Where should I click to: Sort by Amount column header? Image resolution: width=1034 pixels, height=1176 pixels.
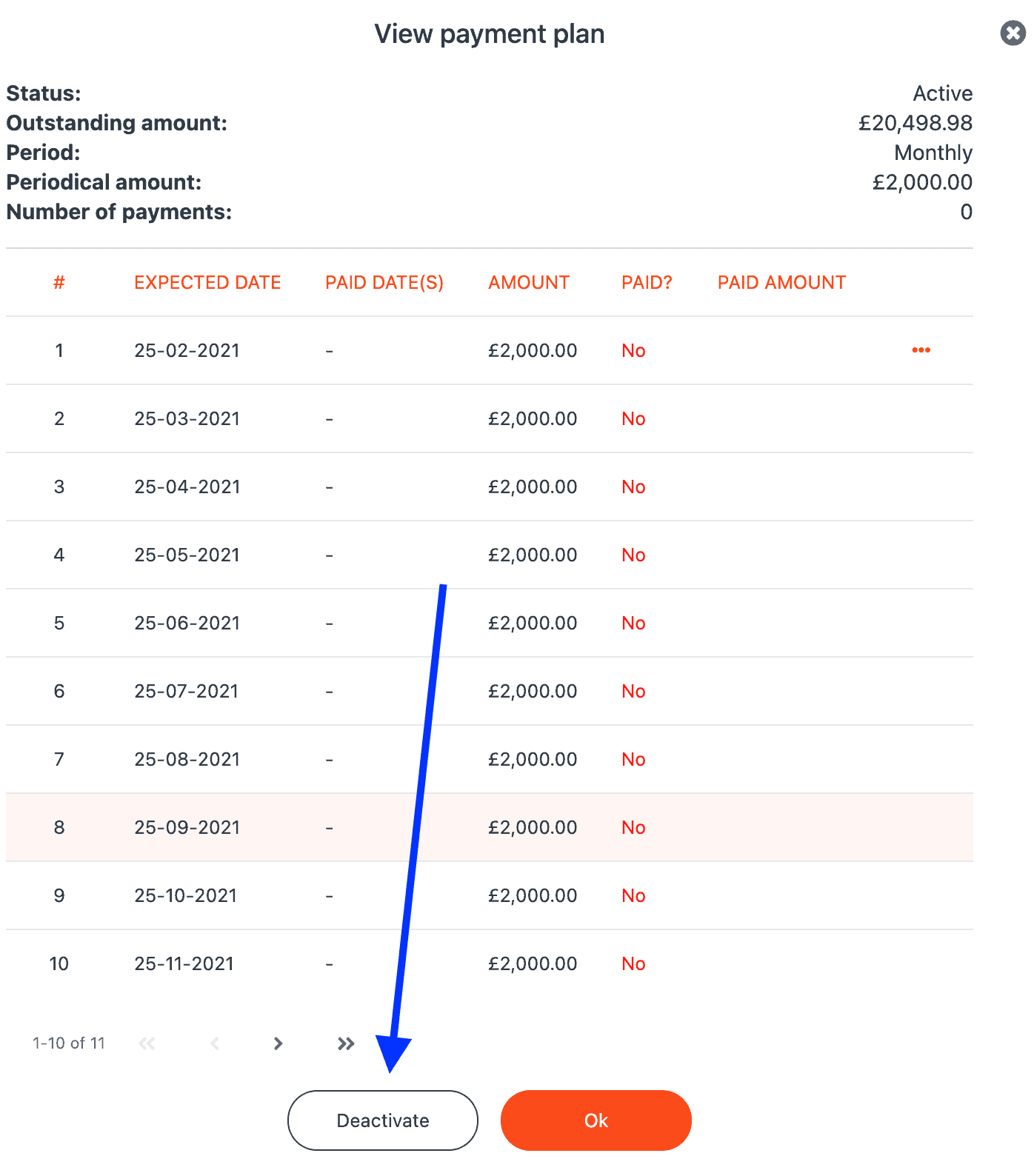[529, 282]
